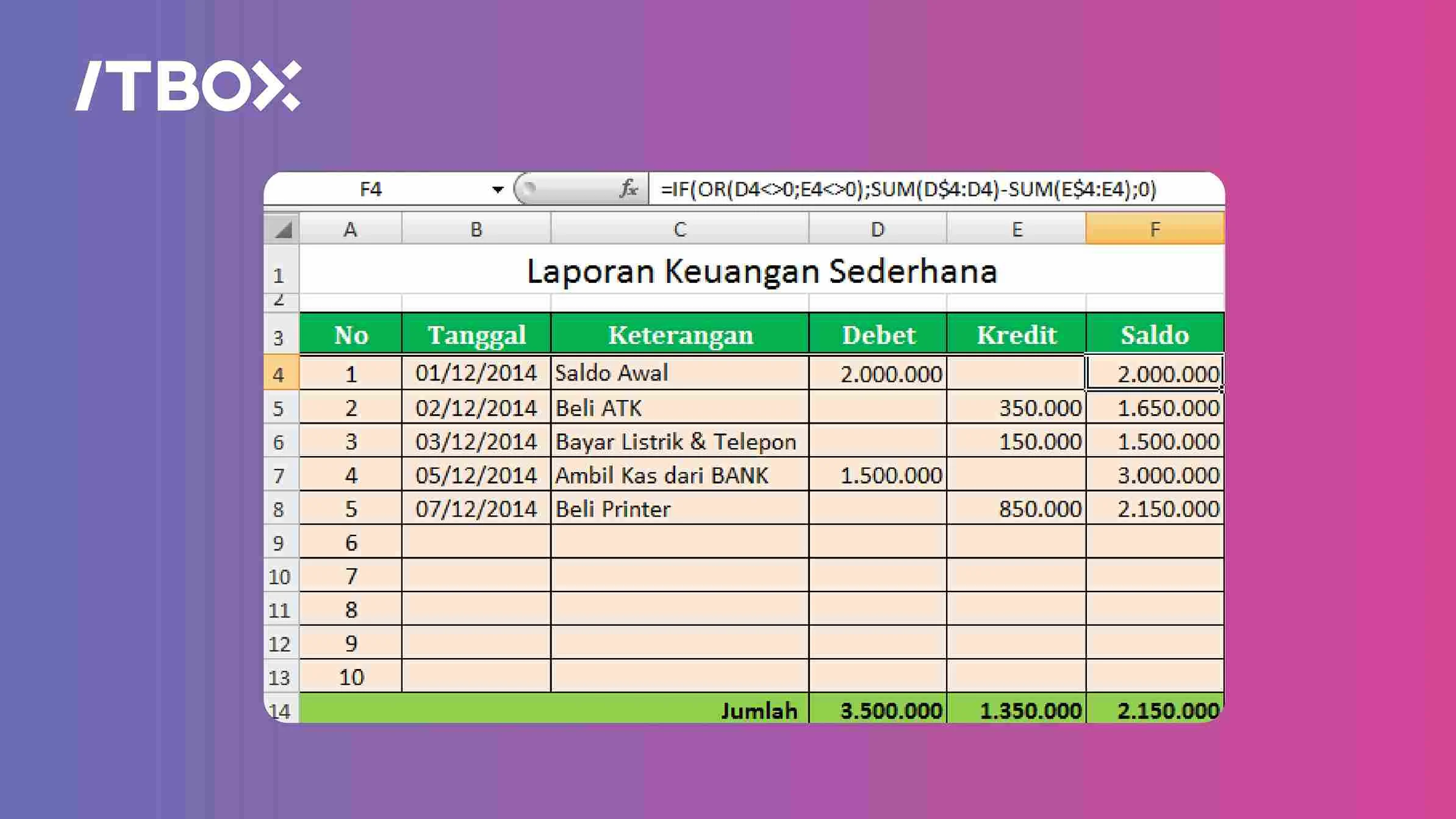This screenshot has height=819, width=1456.
Task: Click the Jumlah label cell
Action: (x=759, y=709)
